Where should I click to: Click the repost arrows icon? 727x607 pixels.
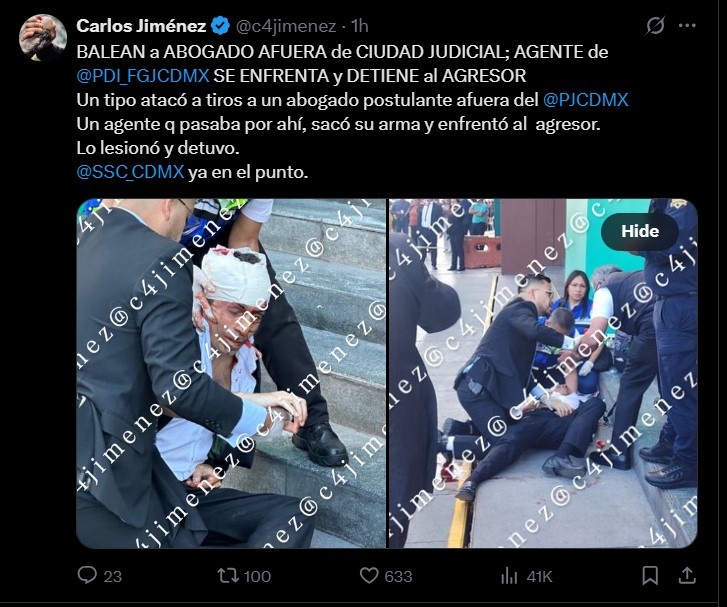[228, 575]
